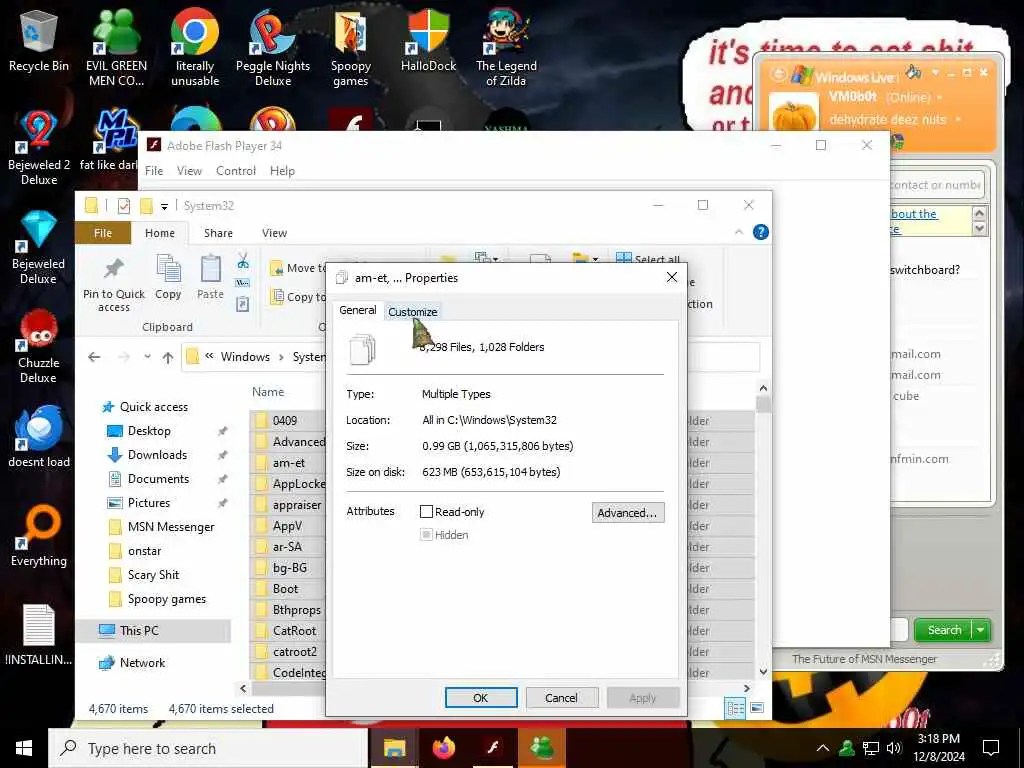Launch Peggle Nights Deluxe shortcut
The width and height of the screenshot is (1024, 768).
click(x=272, y=47)
